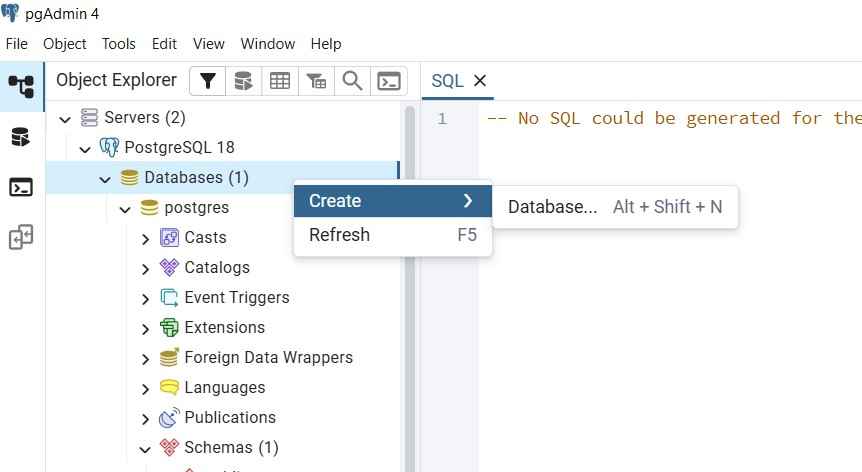
Task: Expand the Languages node
Action: click(x=145, y=389)
